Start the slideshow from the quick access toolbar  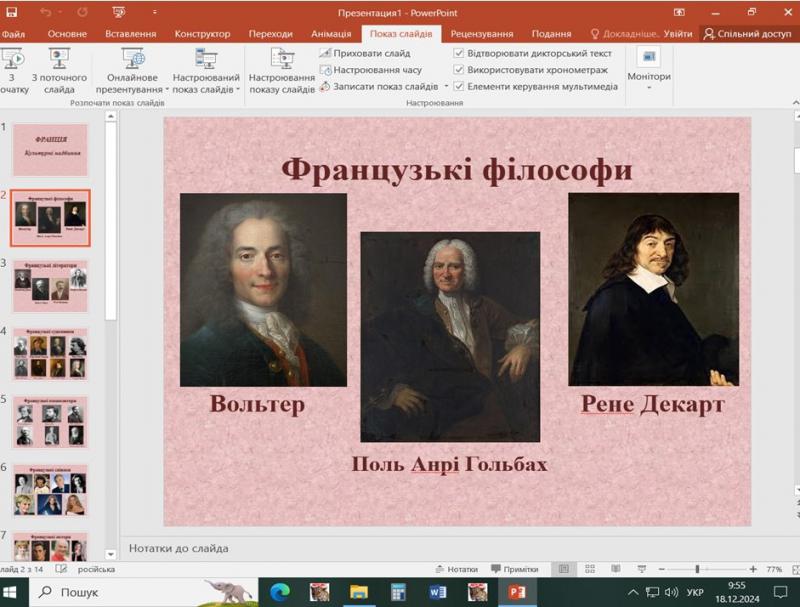tap(118, 12)
